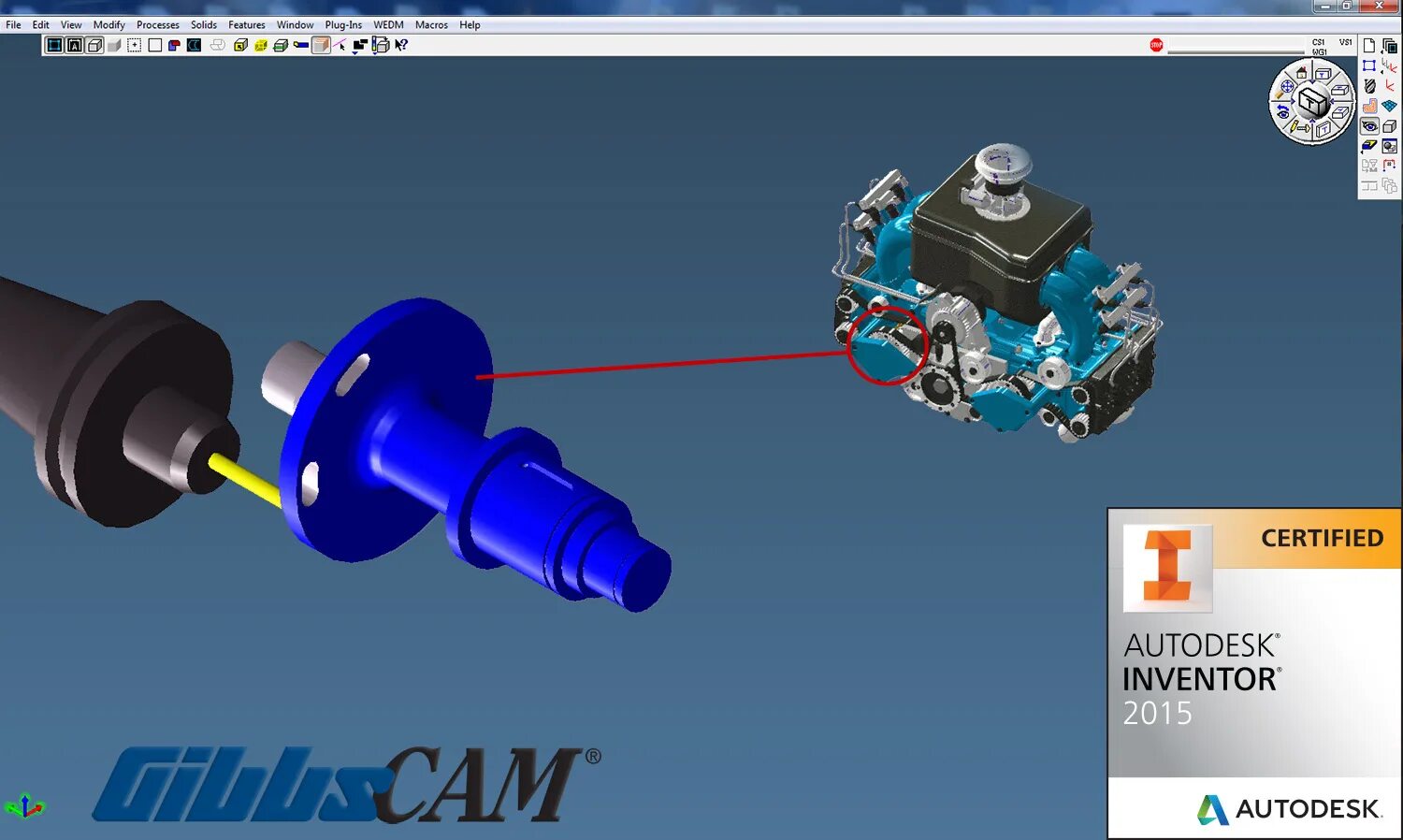
Task: Click the gray shaded solid cube icon
Action: pos(114,45)
